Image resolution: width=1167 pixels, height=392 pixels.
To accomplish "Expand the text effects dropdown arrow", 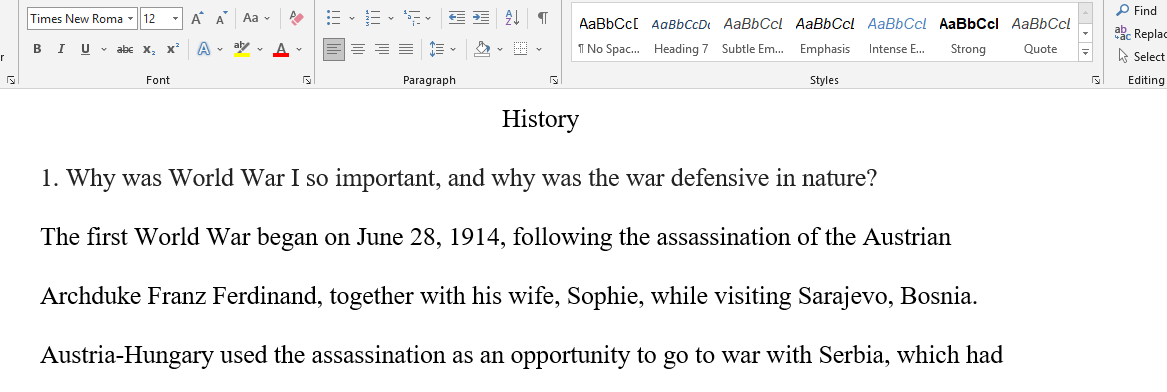I will pos(220,49).
